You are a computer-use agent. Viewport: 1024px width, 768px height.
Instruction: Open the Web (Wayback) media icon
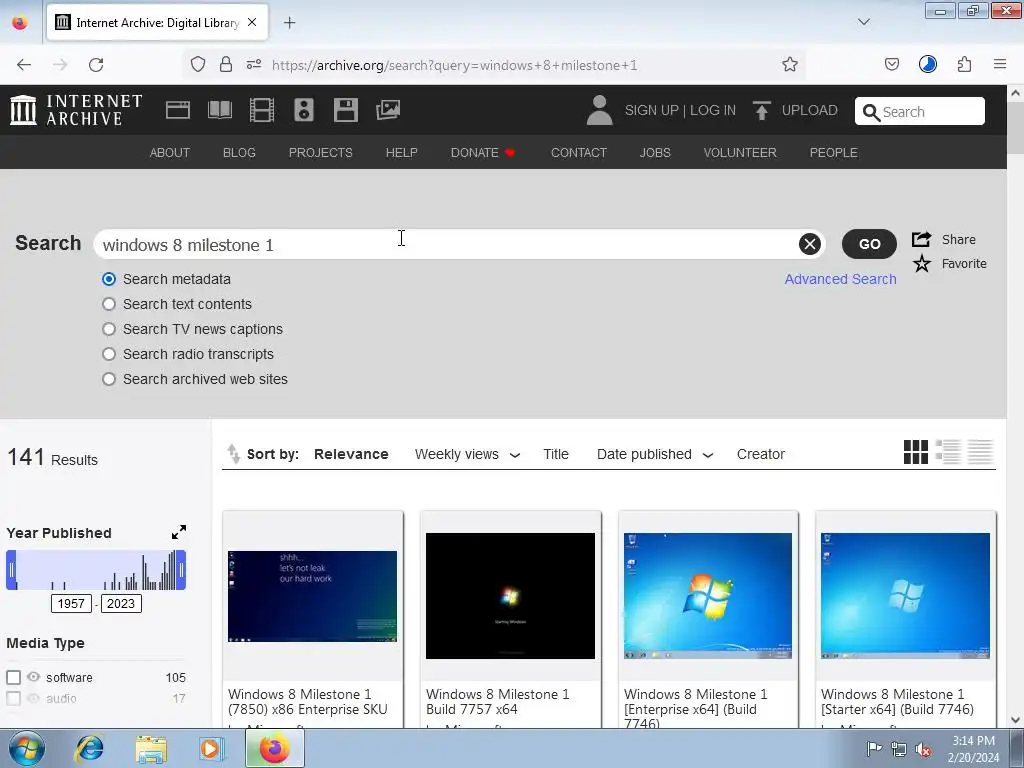[178, 110]
